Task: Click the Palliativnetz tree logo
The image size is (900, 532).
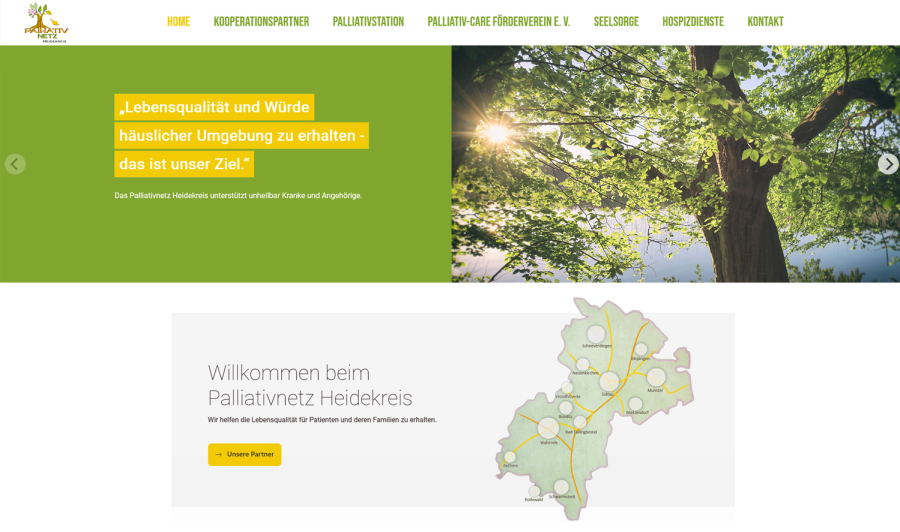Action: point(46,22)
